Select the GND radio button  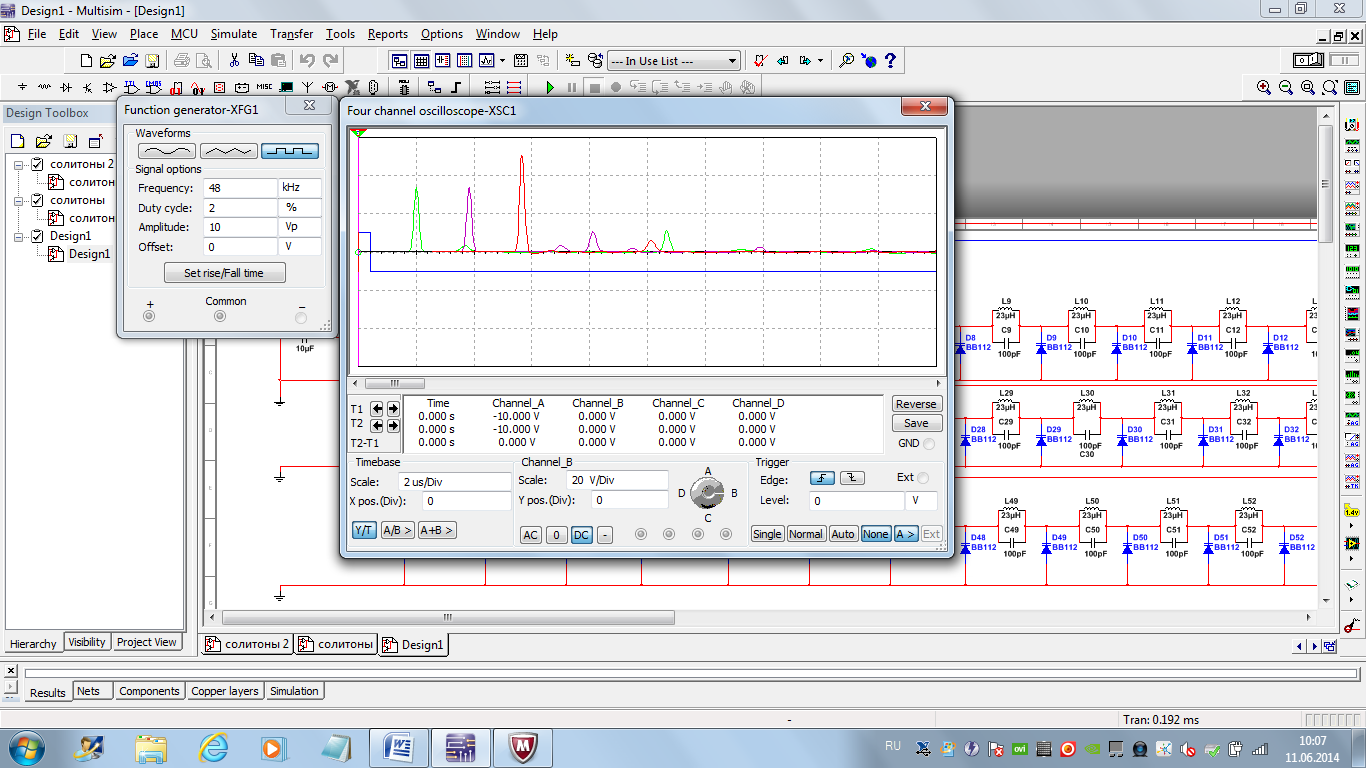click(930, 444)
